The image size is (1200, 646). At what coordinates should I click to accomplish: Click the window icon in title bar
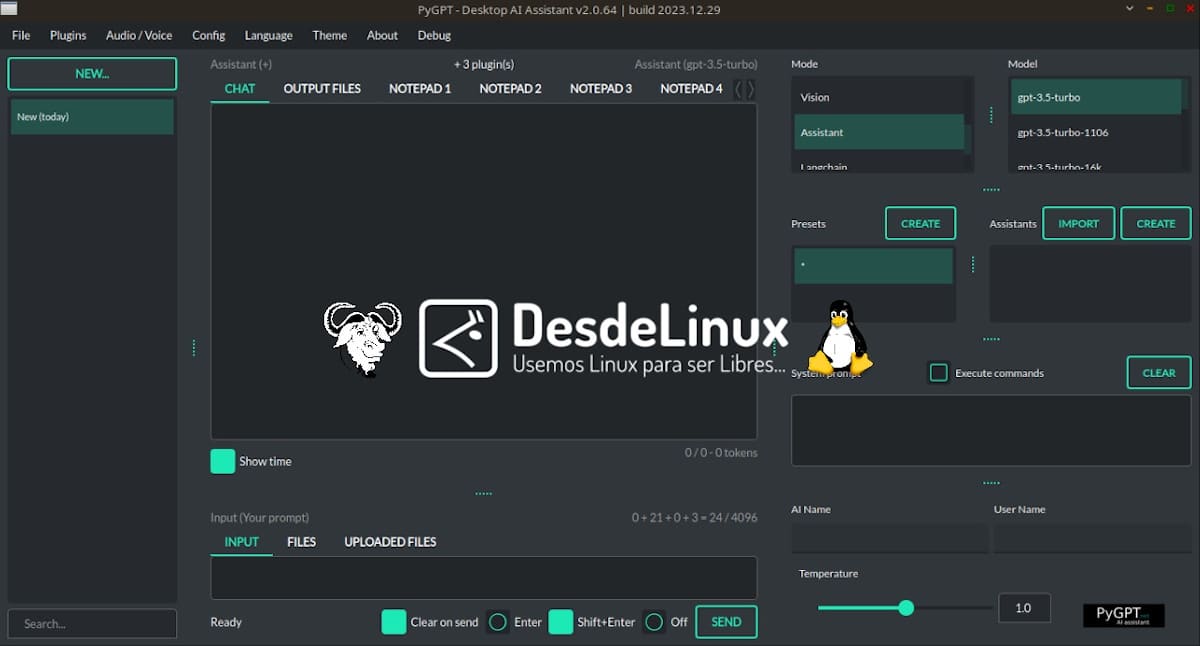tap(9, 9)
